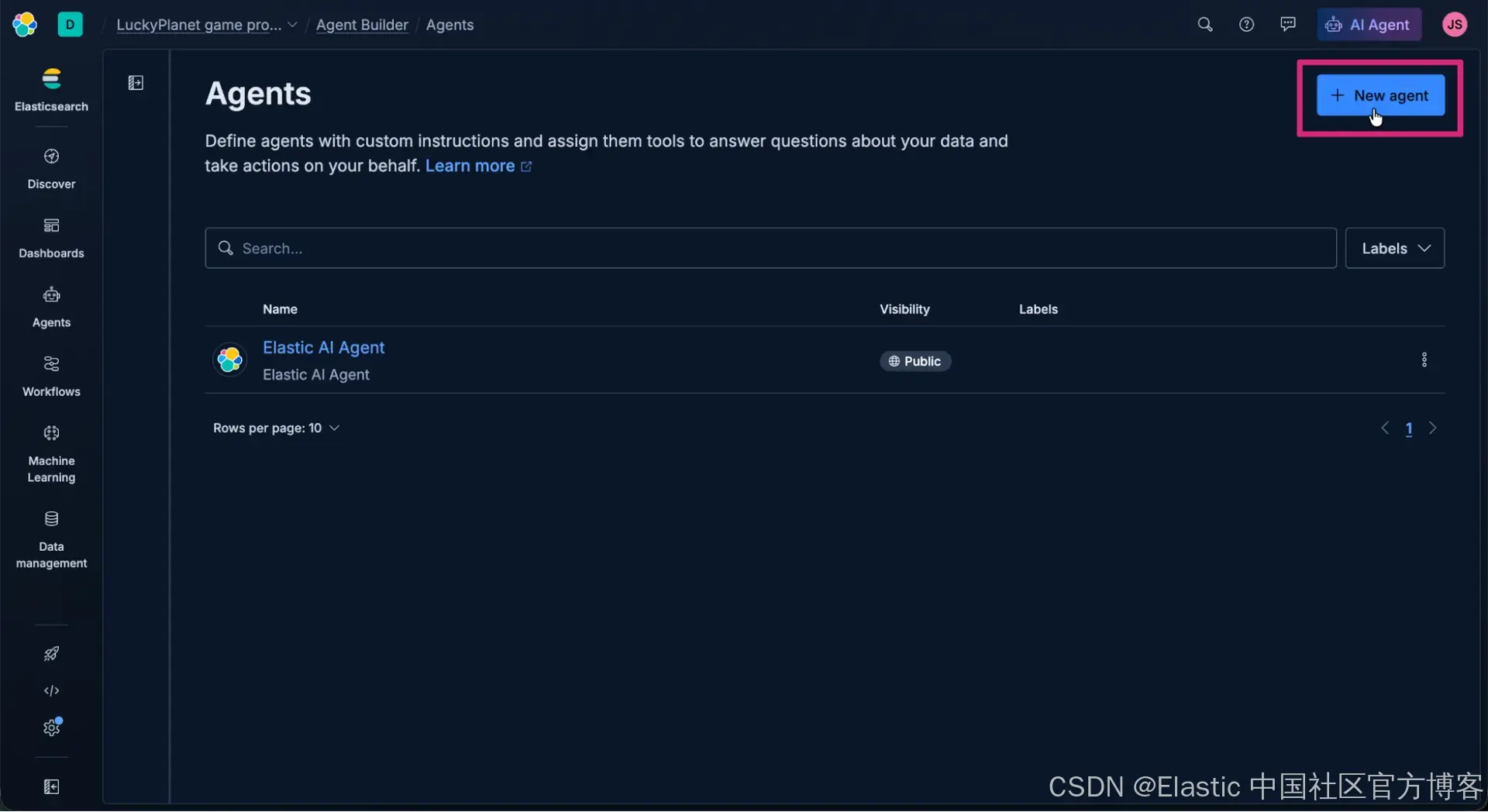Open Elasticsearch in the sidebar

tap(51, 90)
